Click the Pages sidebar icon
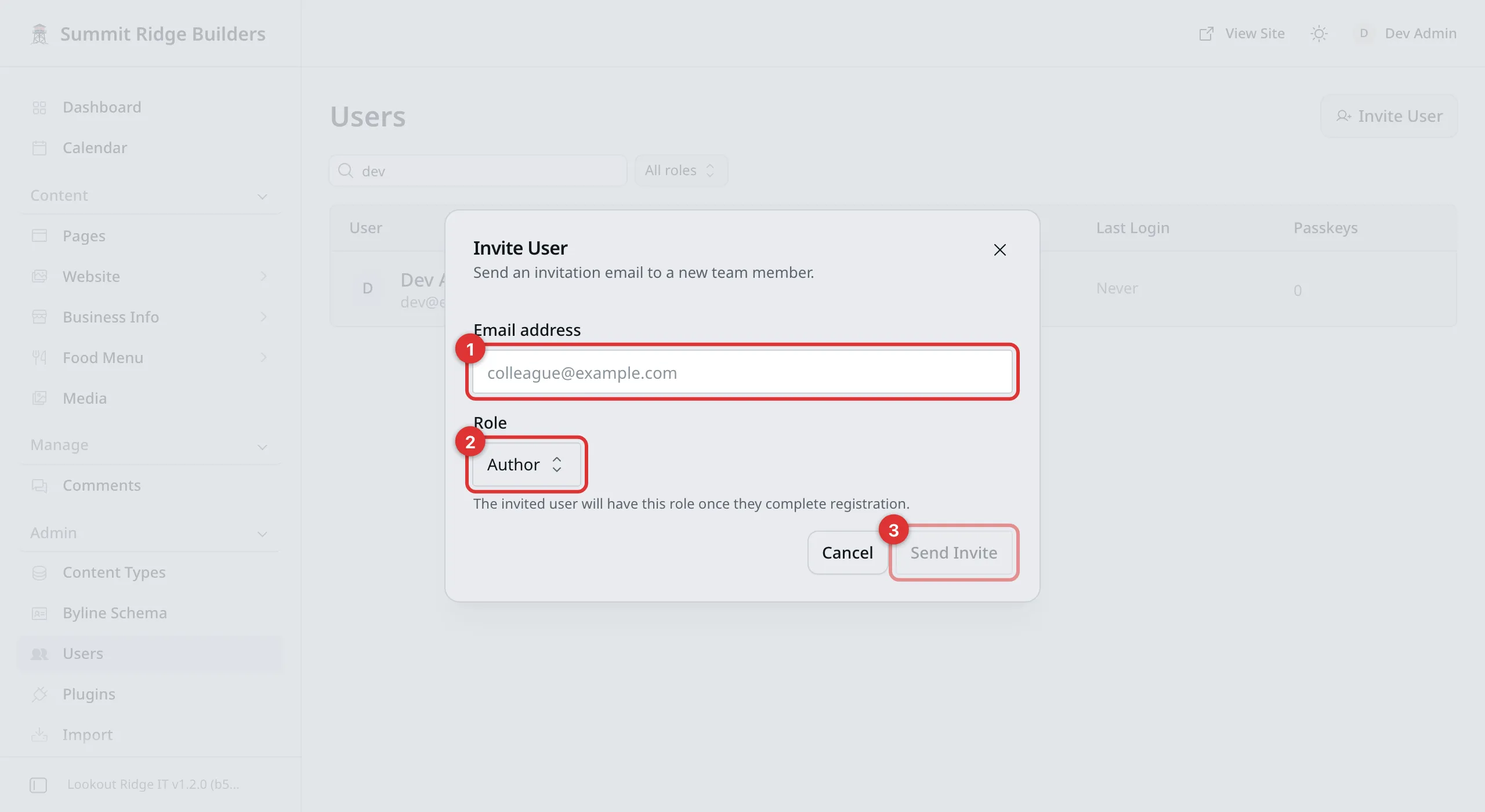This screenshot has width=1485, height=812. point(39,235)
